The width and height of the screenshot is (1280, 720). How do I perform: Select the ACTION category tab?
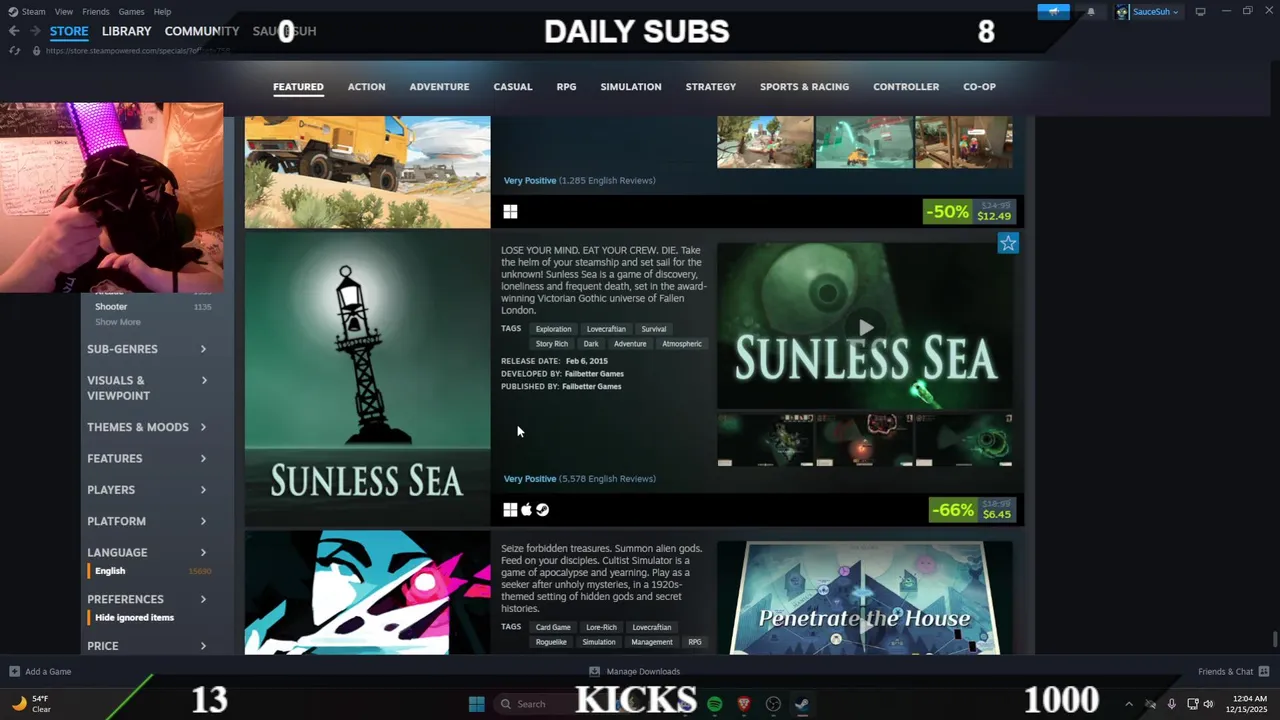click(x=366, y=87)
